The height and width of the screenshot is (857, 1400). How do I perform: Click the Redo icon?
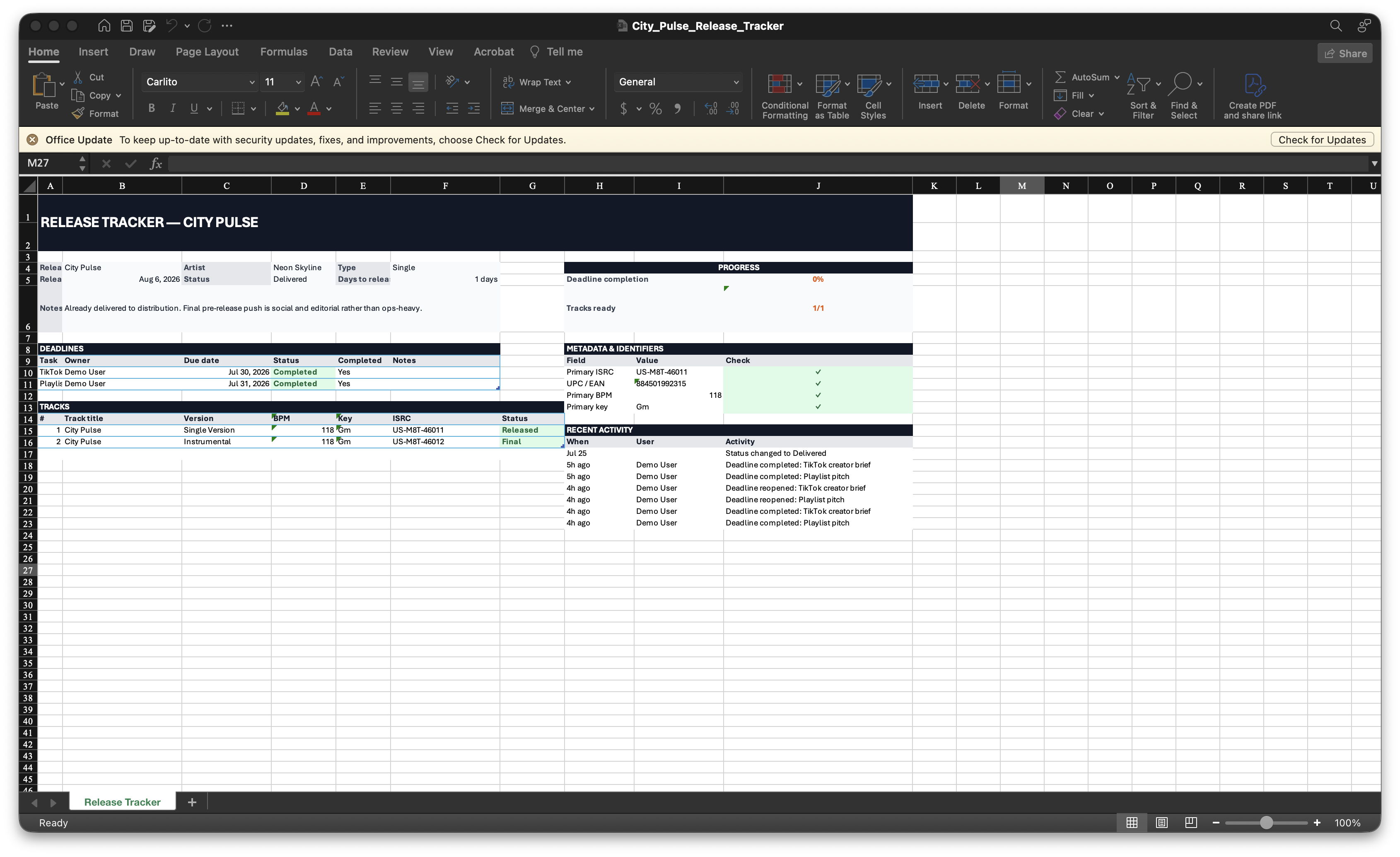[205, 26]
